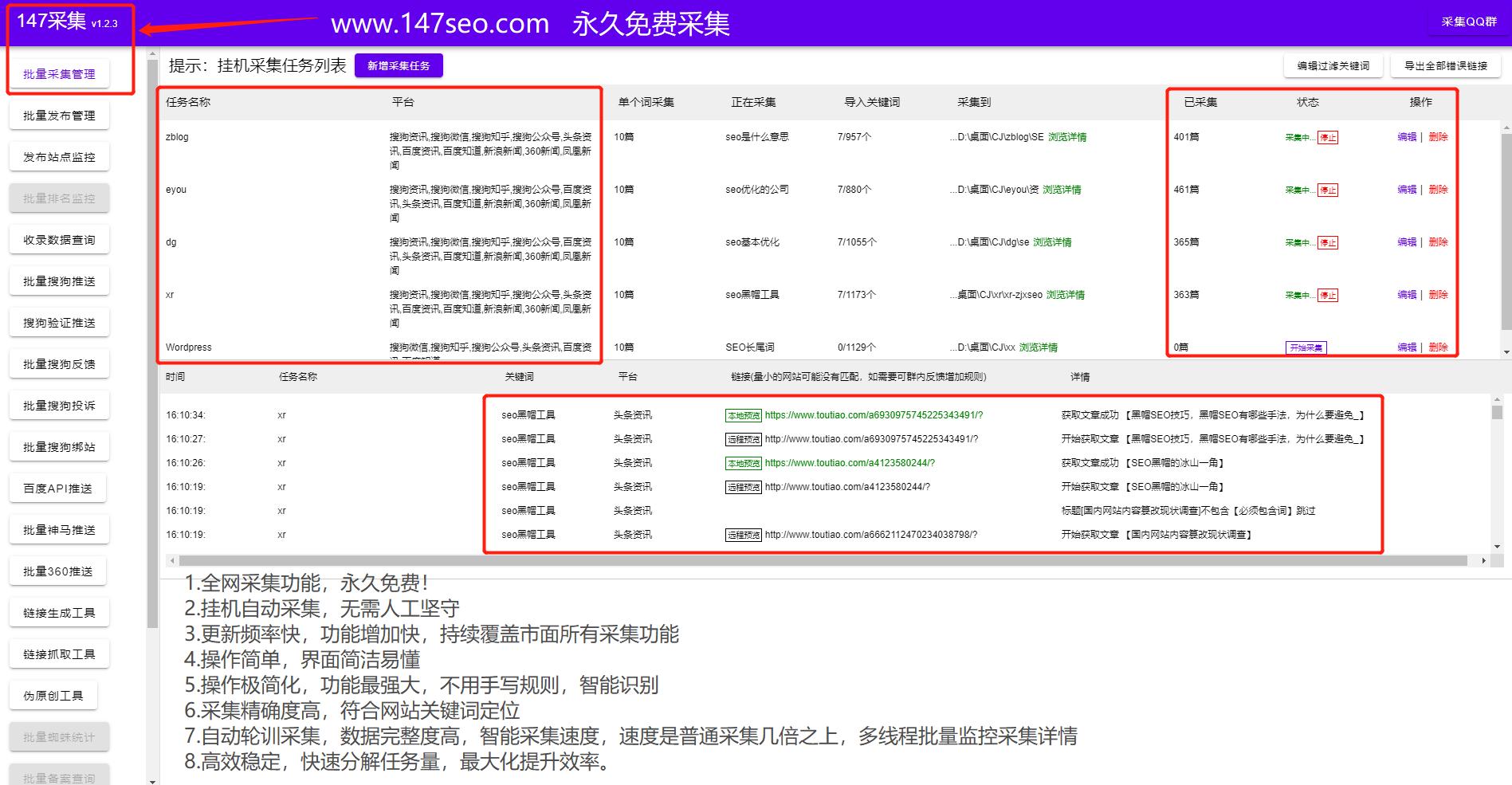Select 发布站点监控 from the sidebar

coord(59,156)
